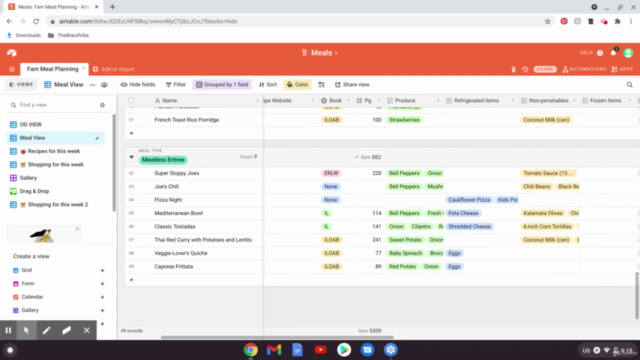Image resolution: width=640 pixels, height=360 pixels.
Task: Select the recorder eraser tool
Action: point(66,330)
